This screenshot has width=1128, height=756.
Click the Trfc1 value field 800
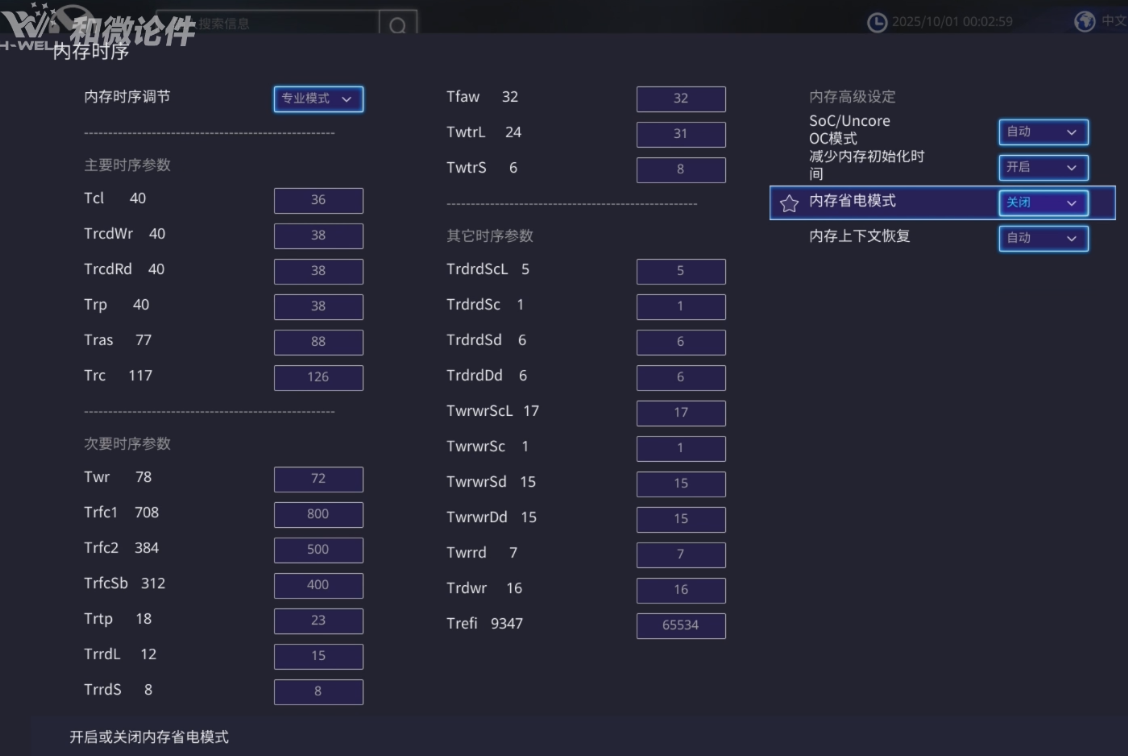[319, 514]
